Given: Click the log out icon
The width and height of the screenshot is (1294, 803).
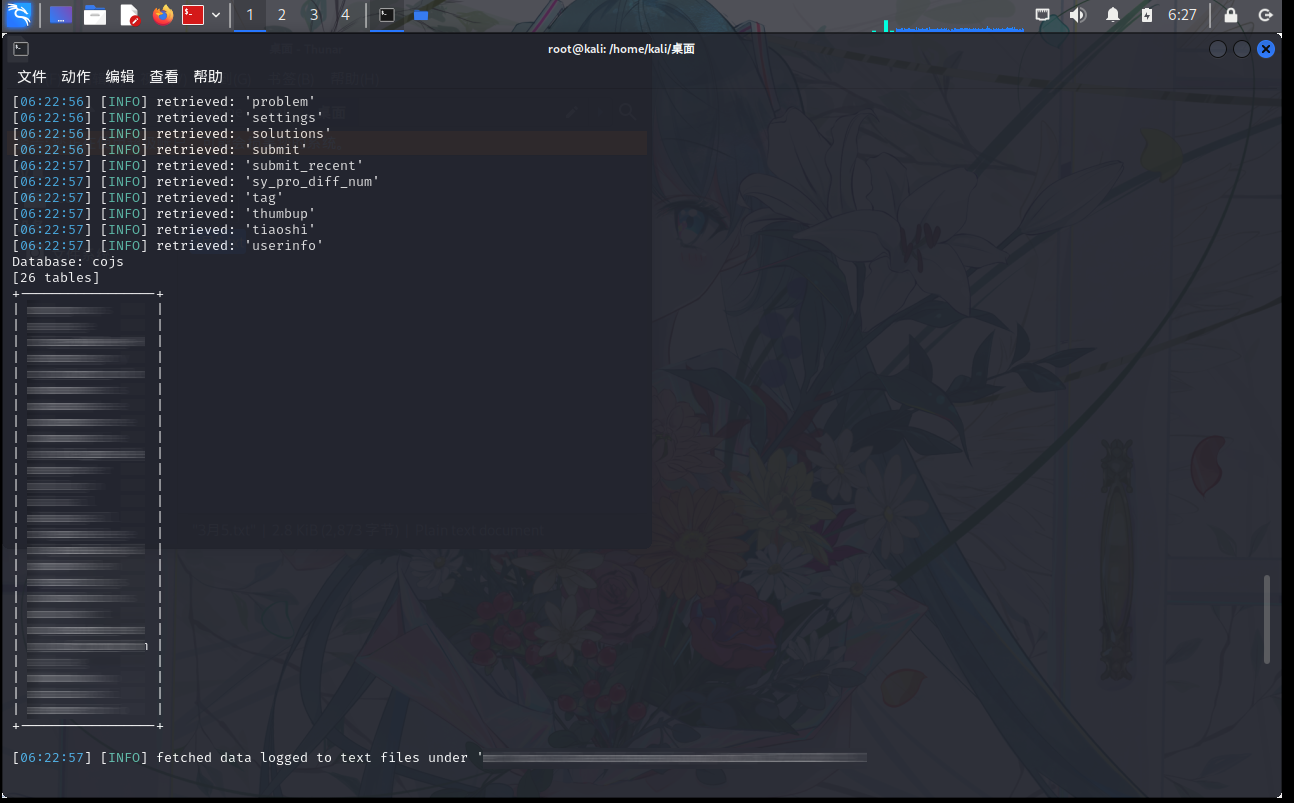Looking at the screenshot, I should [1265, 15].
